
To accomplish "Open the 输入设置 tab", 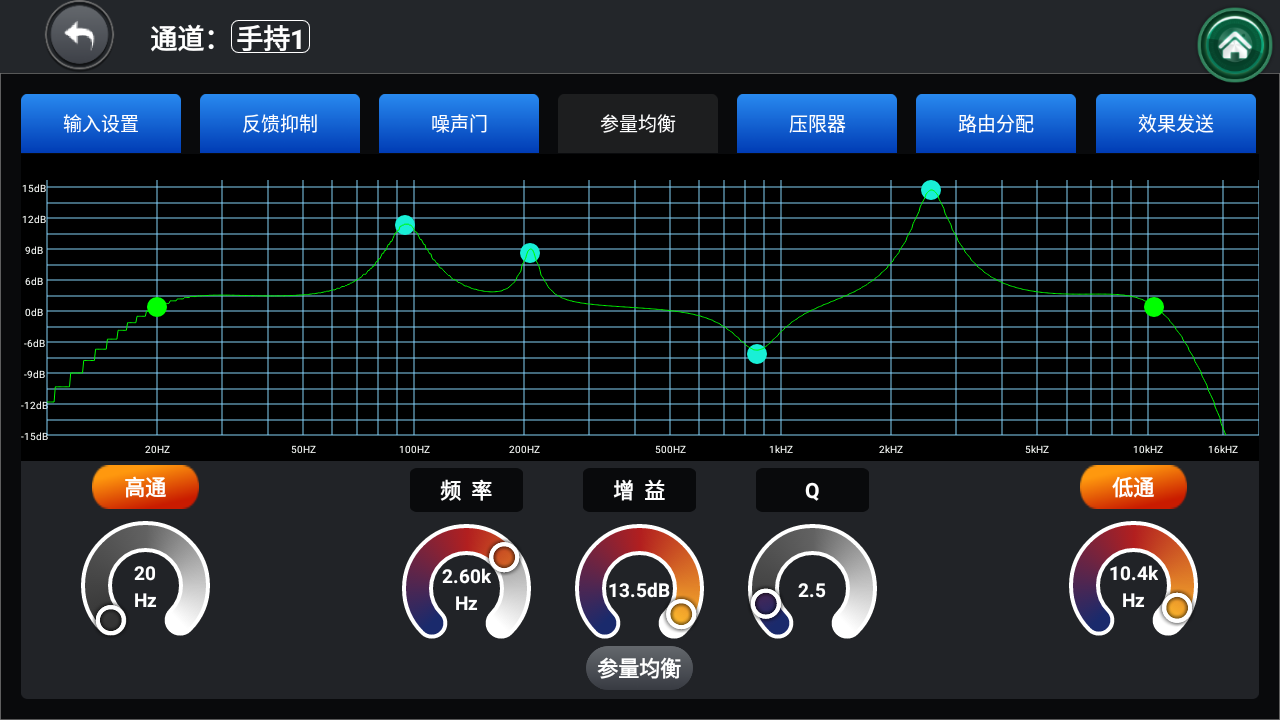I will [101, 124].
